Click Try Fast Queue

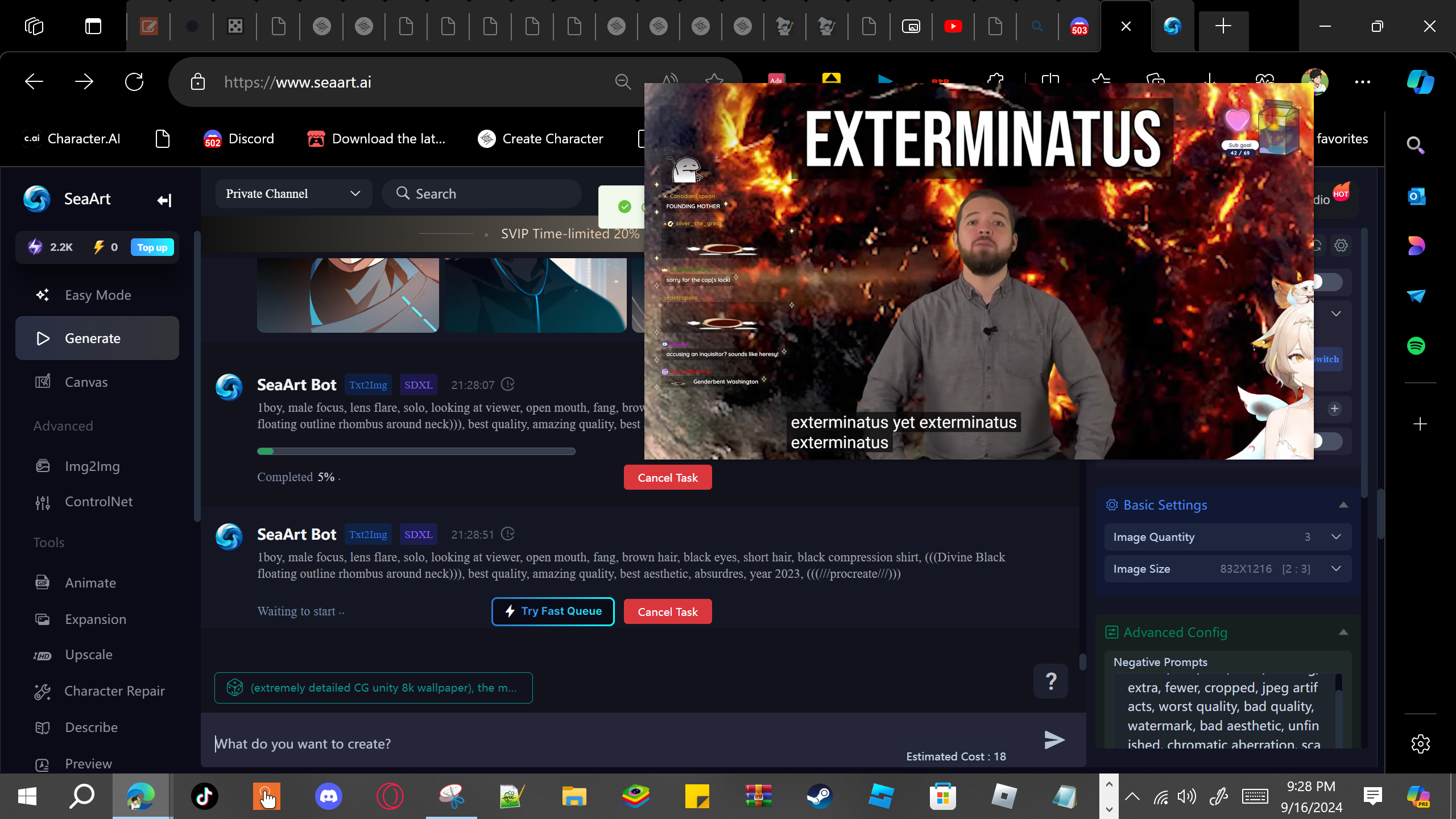click(553, 611)
